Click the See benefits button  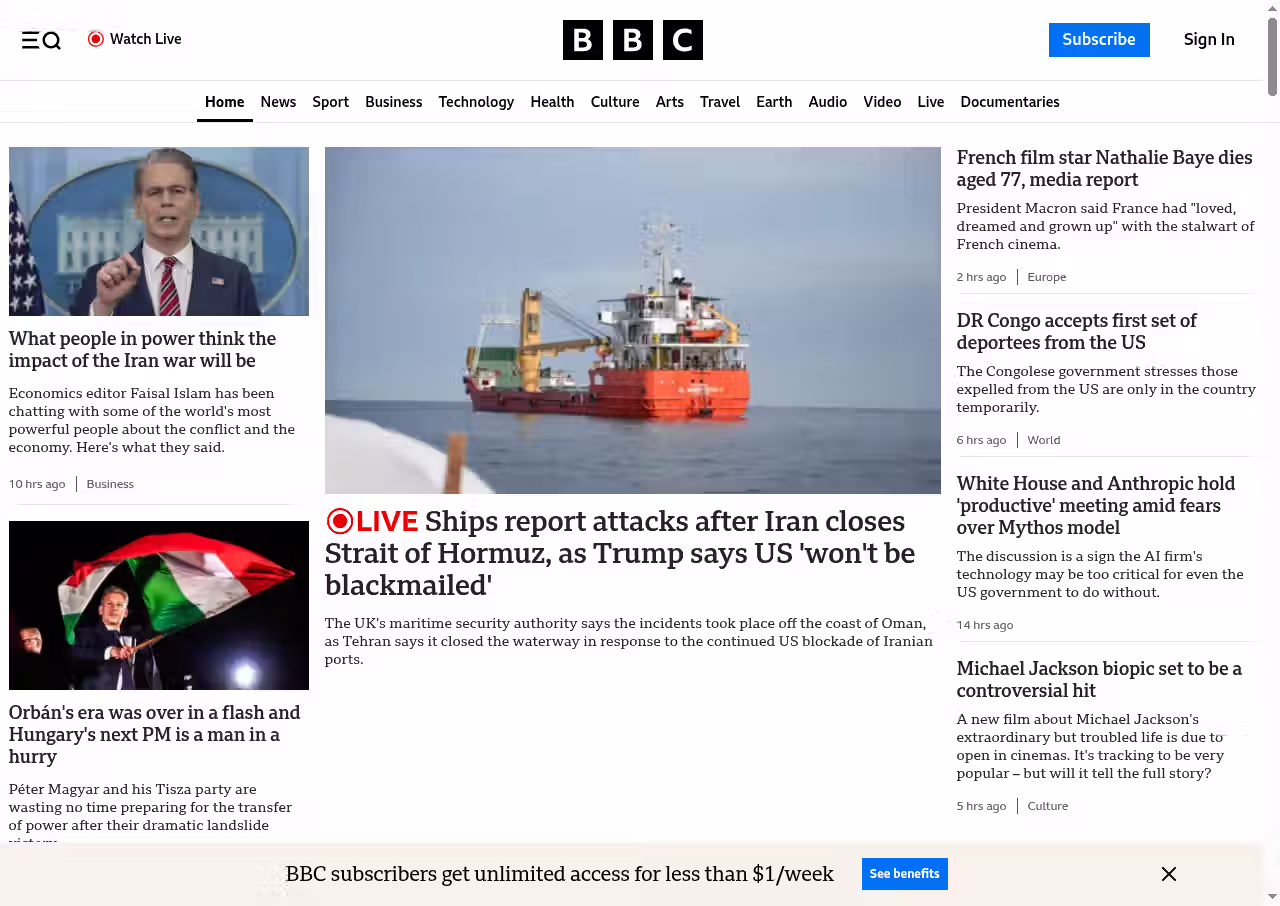[904, 874]
